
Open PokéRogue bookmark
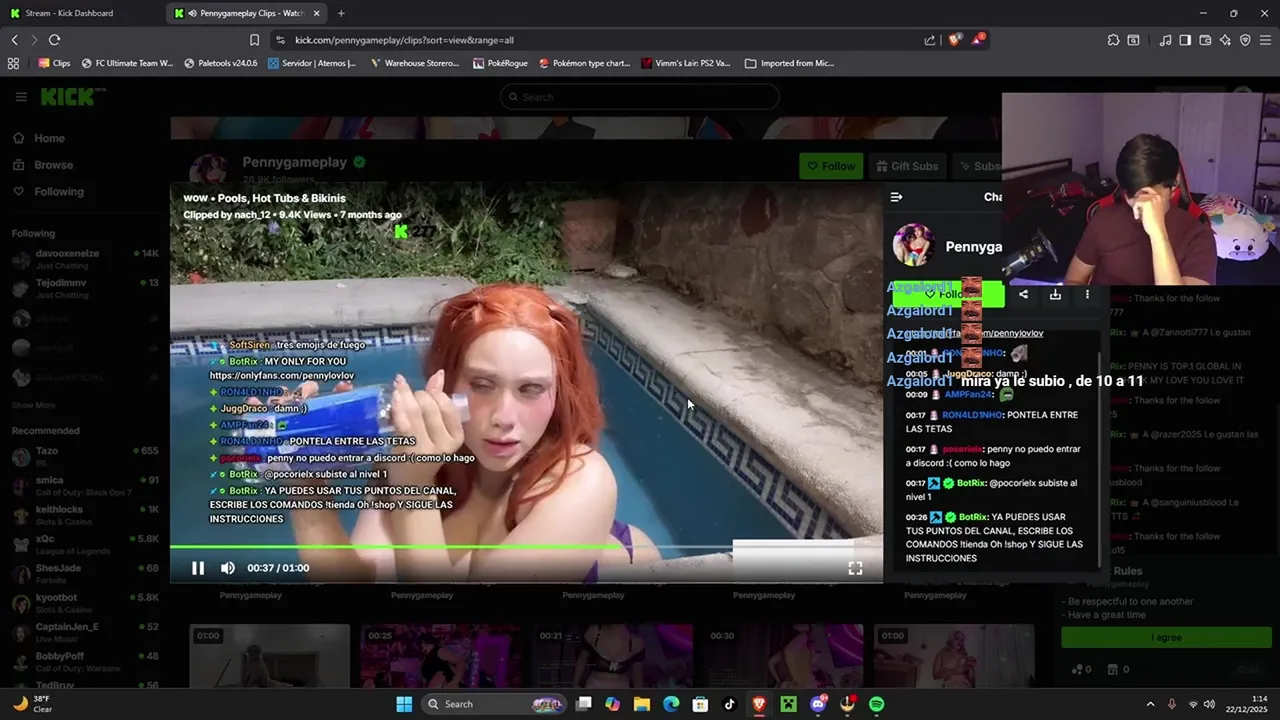coord(500,63)
